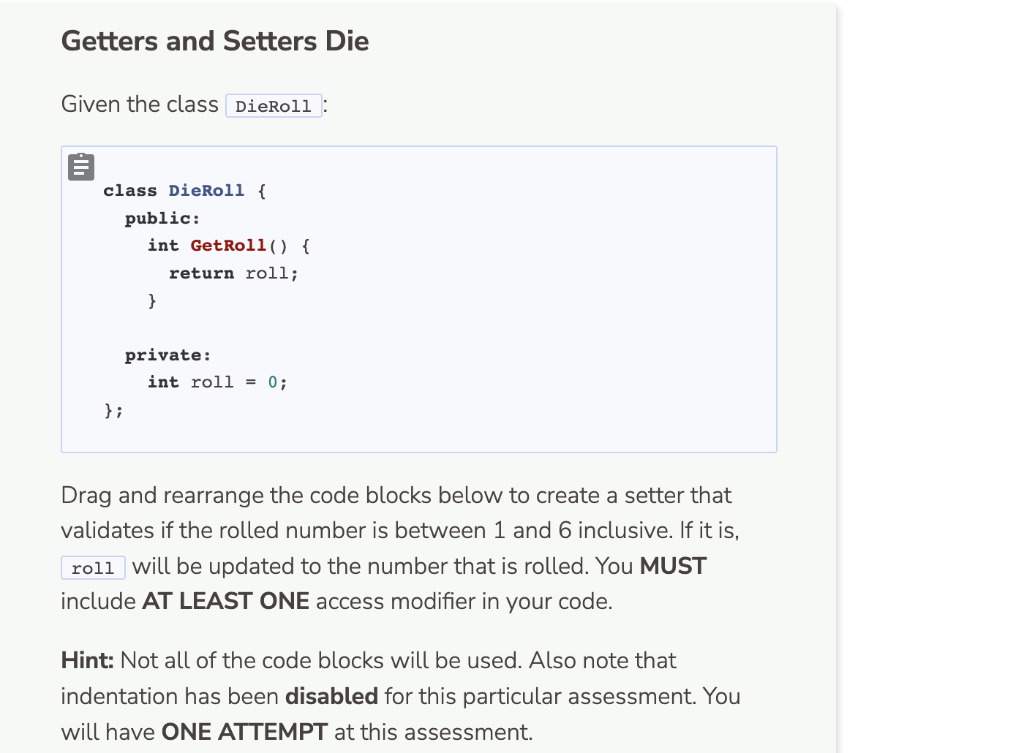Click the clipboard icon to copy the DieRoll class
The image size is (1024, 753).
click(80, 166)
